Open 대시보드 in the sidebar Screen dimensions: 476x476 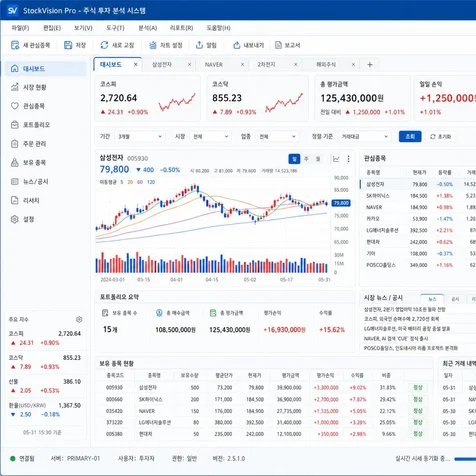pos(44,69)
